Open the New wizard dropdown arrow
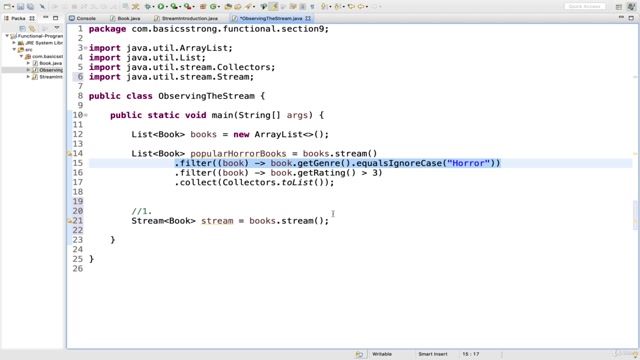 tap(13, 7)
